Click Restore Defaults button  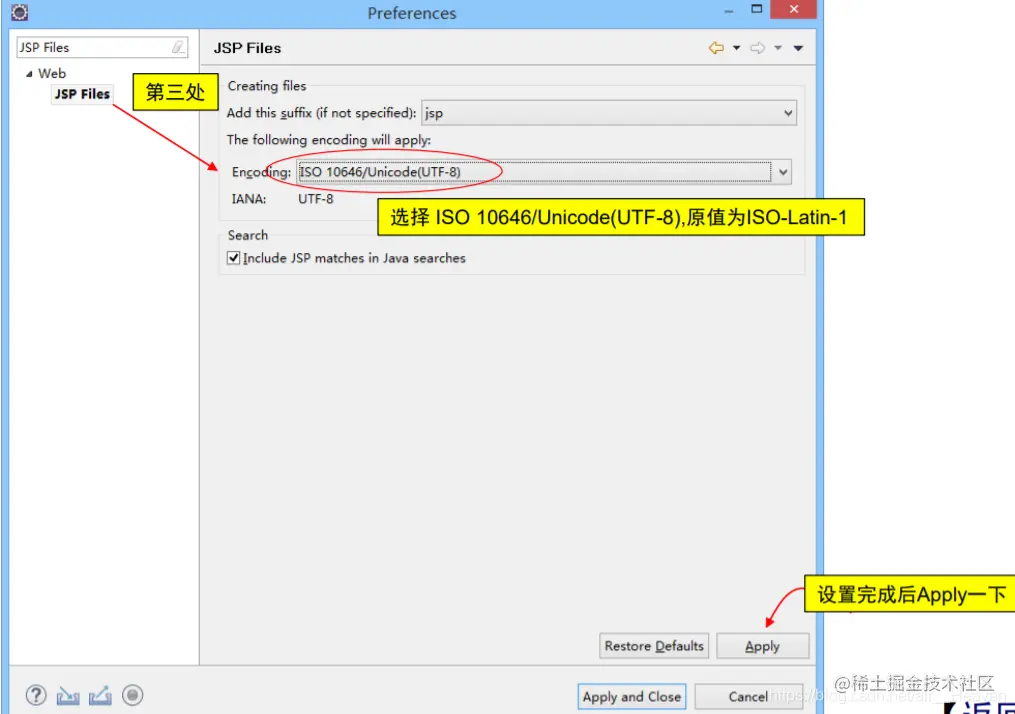[x=654, y=646]
